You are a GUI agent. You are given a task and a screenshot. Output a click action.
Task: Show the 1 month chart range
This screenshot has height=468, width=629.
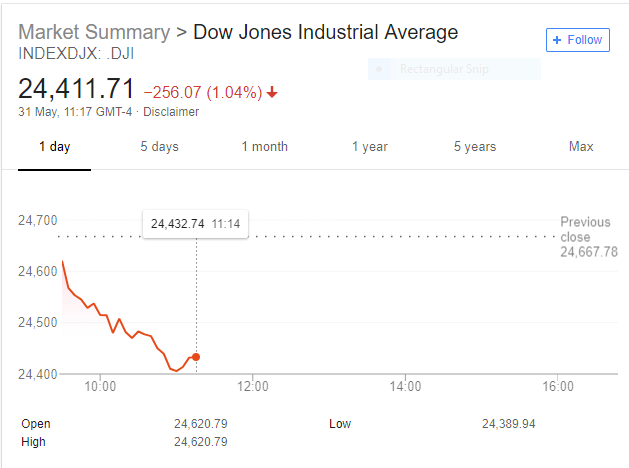pyautogui.click(x=264, y=147)
